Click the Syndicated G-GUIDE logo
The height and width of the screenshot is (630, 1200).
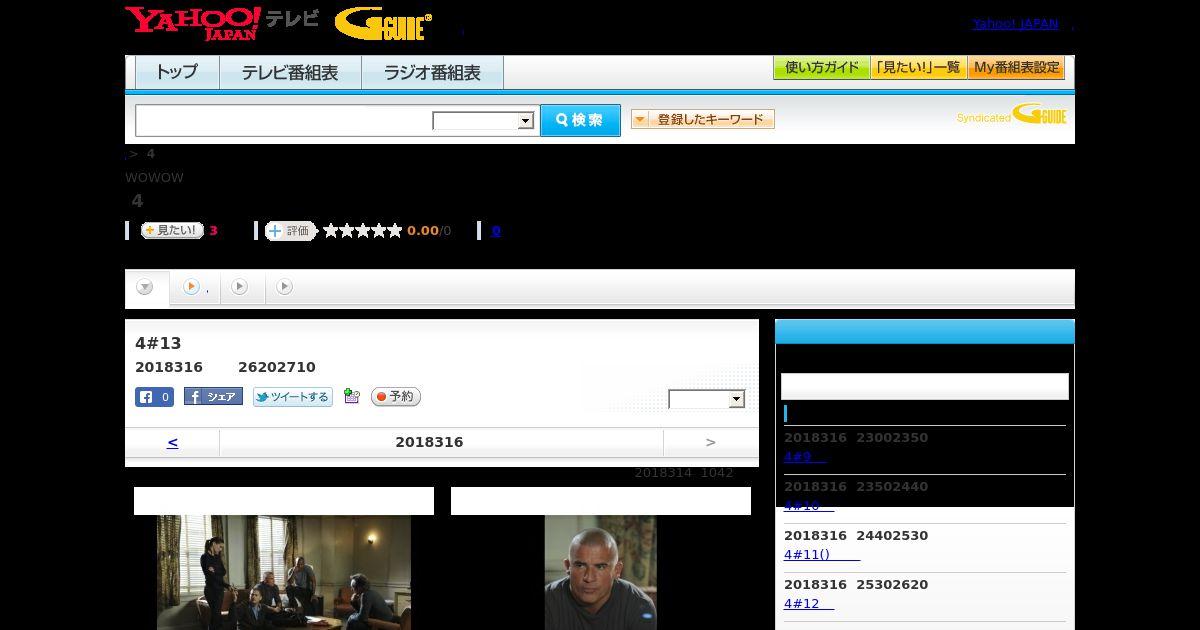pyautogui.click(x=1012, y=114)
